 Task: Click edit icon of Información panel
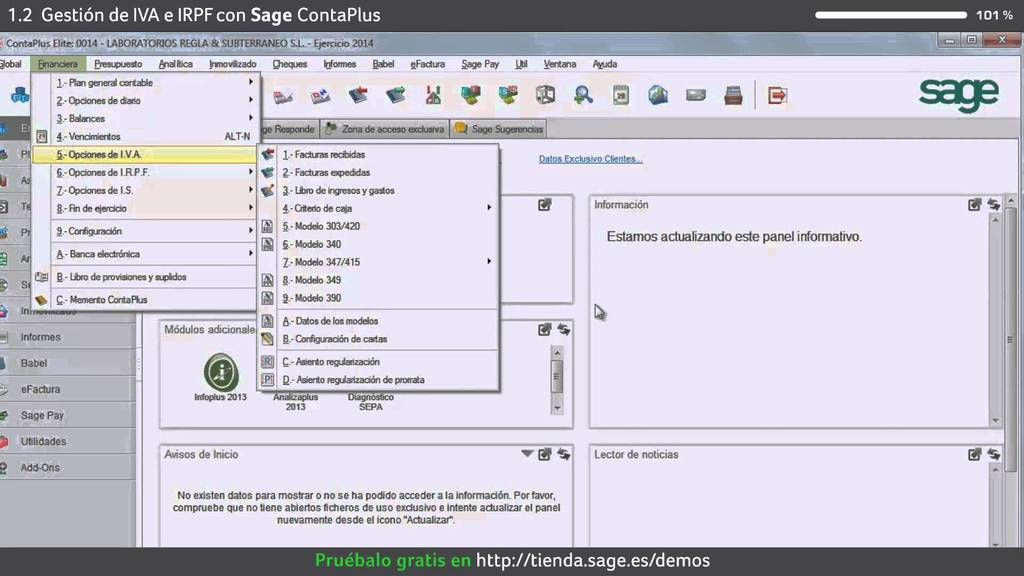click(x=974, y=205)
